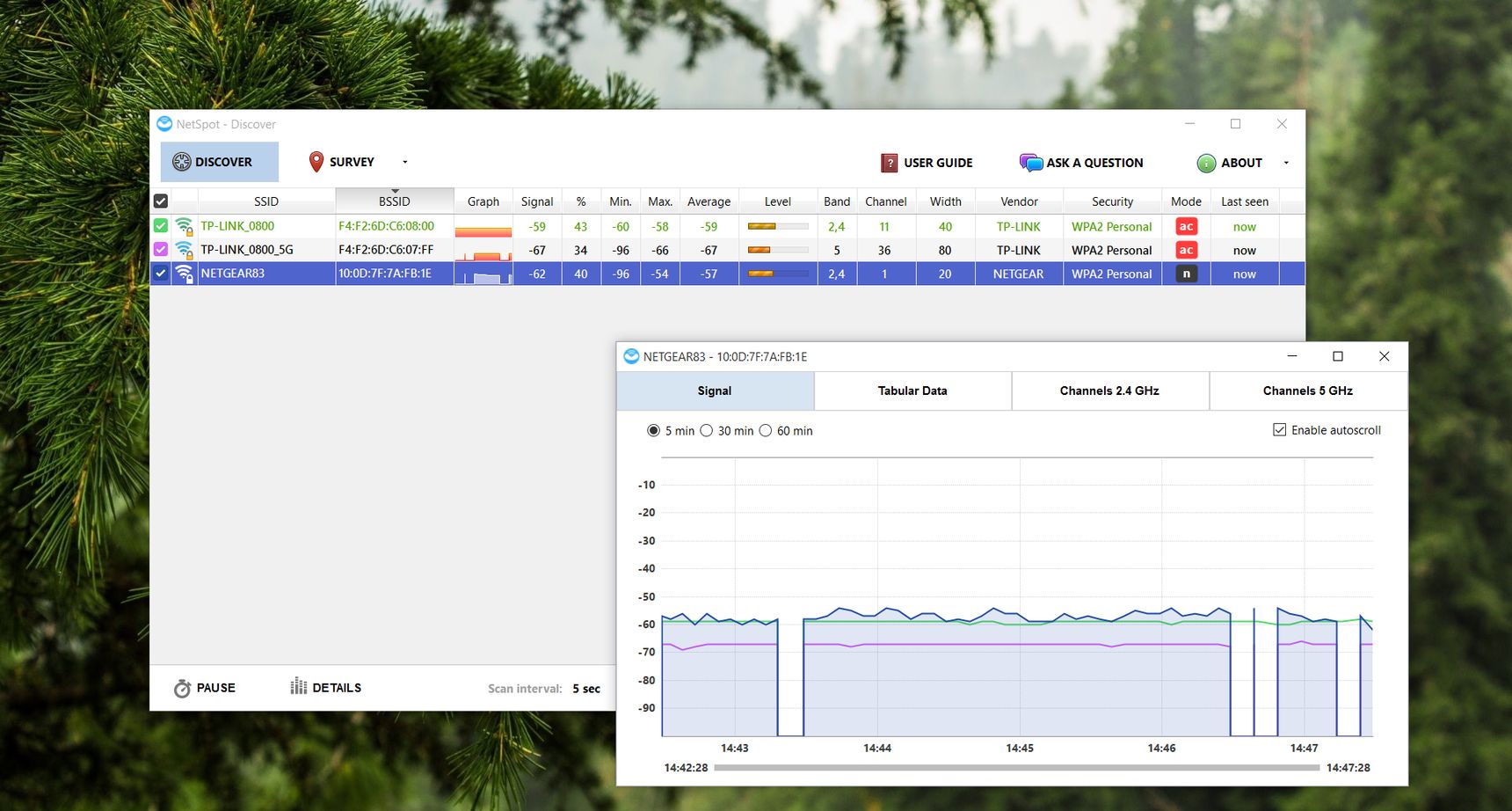Expand the About dropdown arrow
The image size is (1512, 811).
pyautogui.click(x=1286, y=163)
